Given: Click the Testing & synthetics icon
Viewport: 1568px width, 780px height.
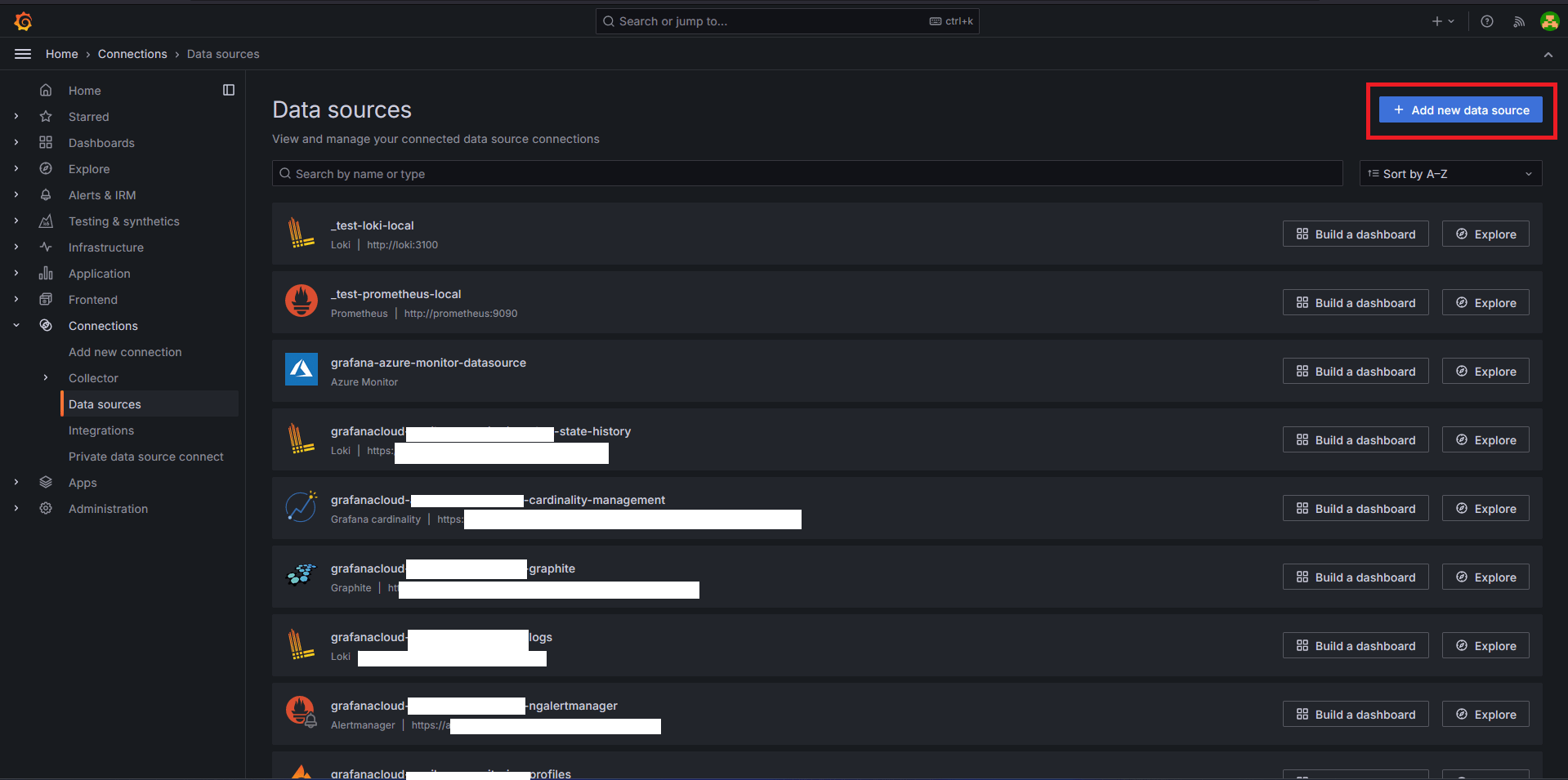Looking at the screenshot, I should (46, 221).
